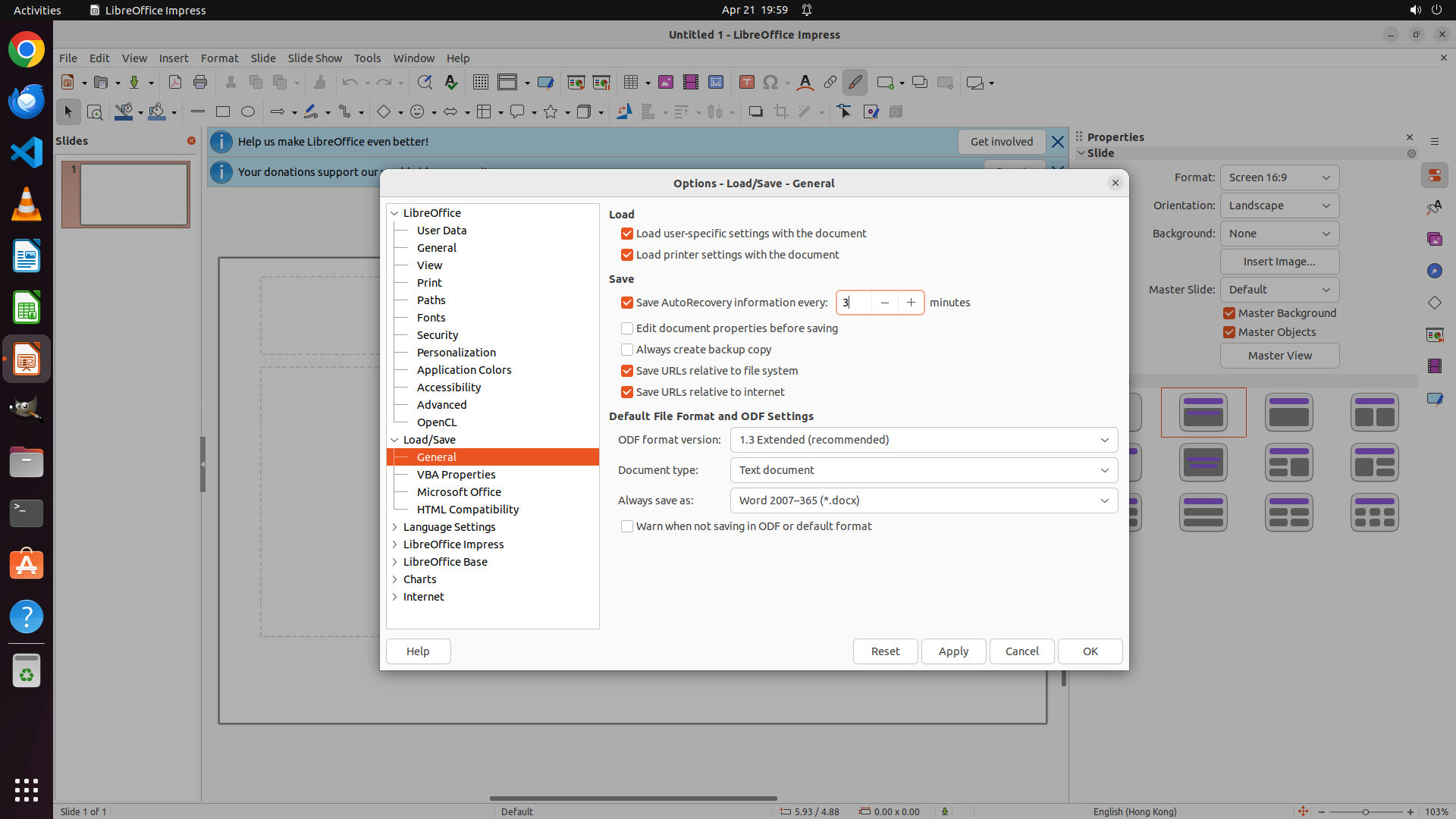Click the Crop Image toolbar icon
This screenshot has width=1456, height=819.
coord(781,112)
